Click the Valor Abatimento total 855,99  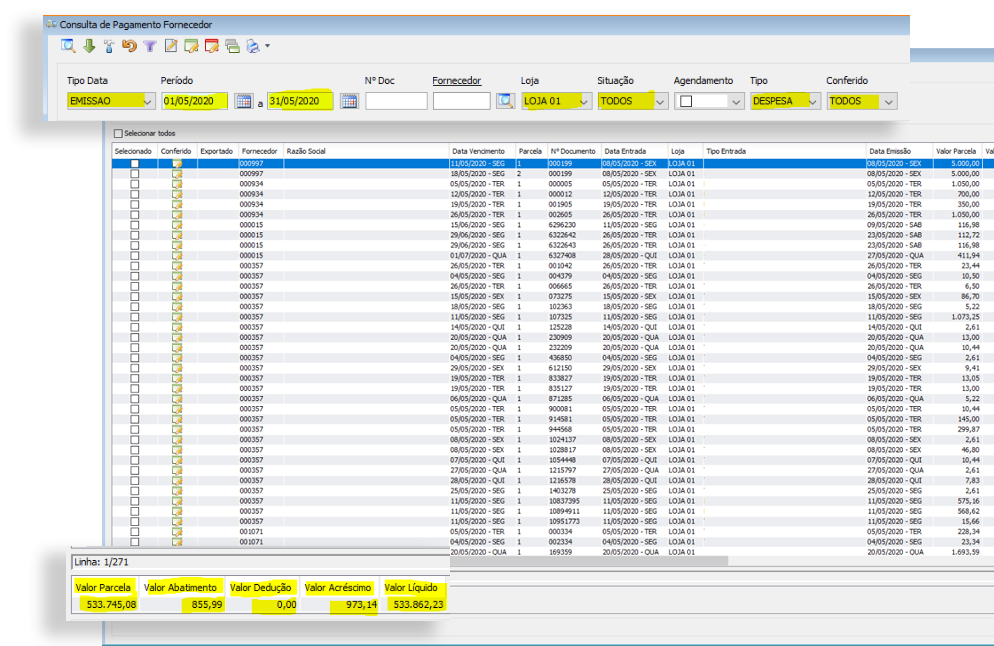[x=207, y=605]
